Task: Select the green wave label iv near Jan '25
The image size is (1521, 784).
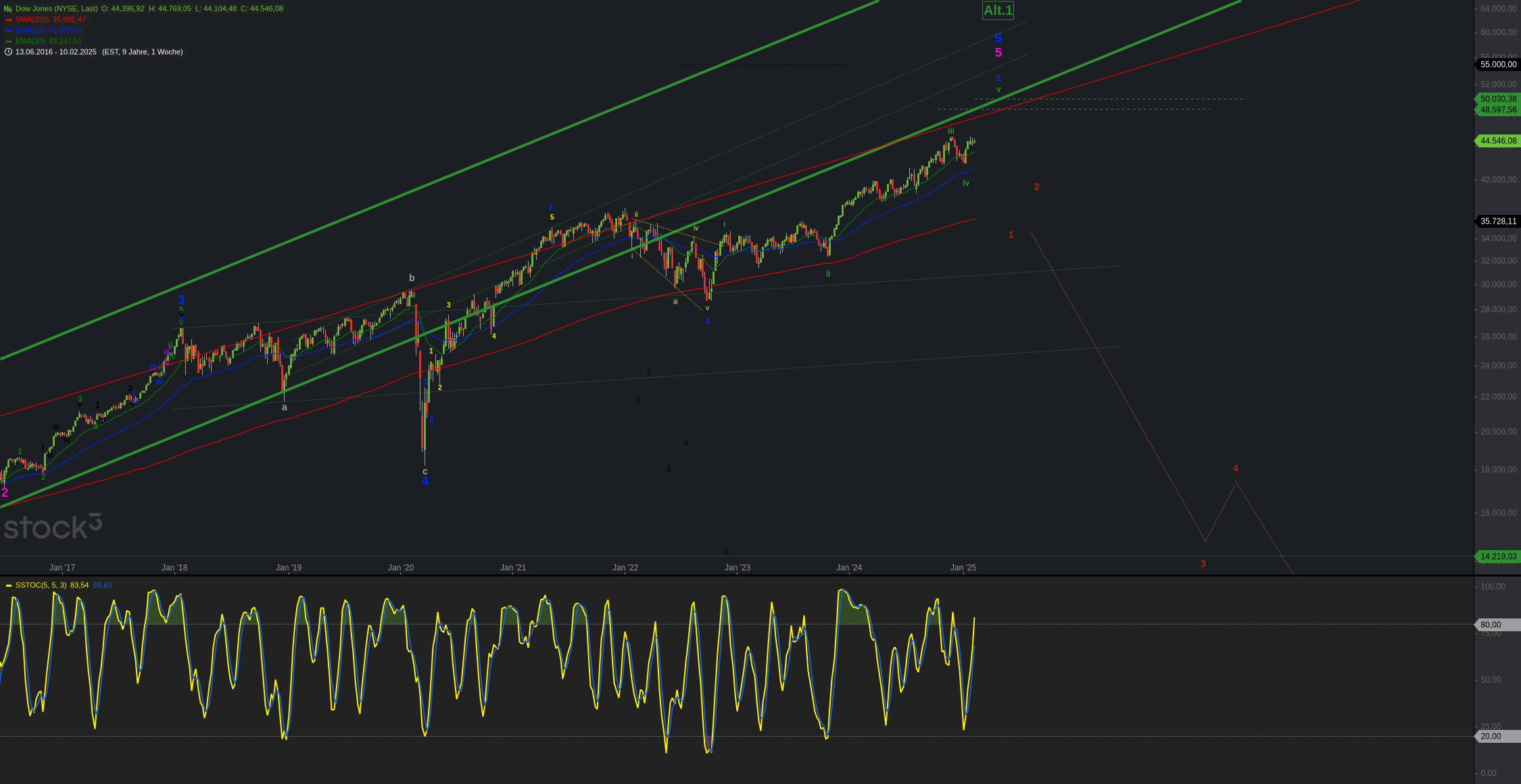Action: click(x=966, y=183)
